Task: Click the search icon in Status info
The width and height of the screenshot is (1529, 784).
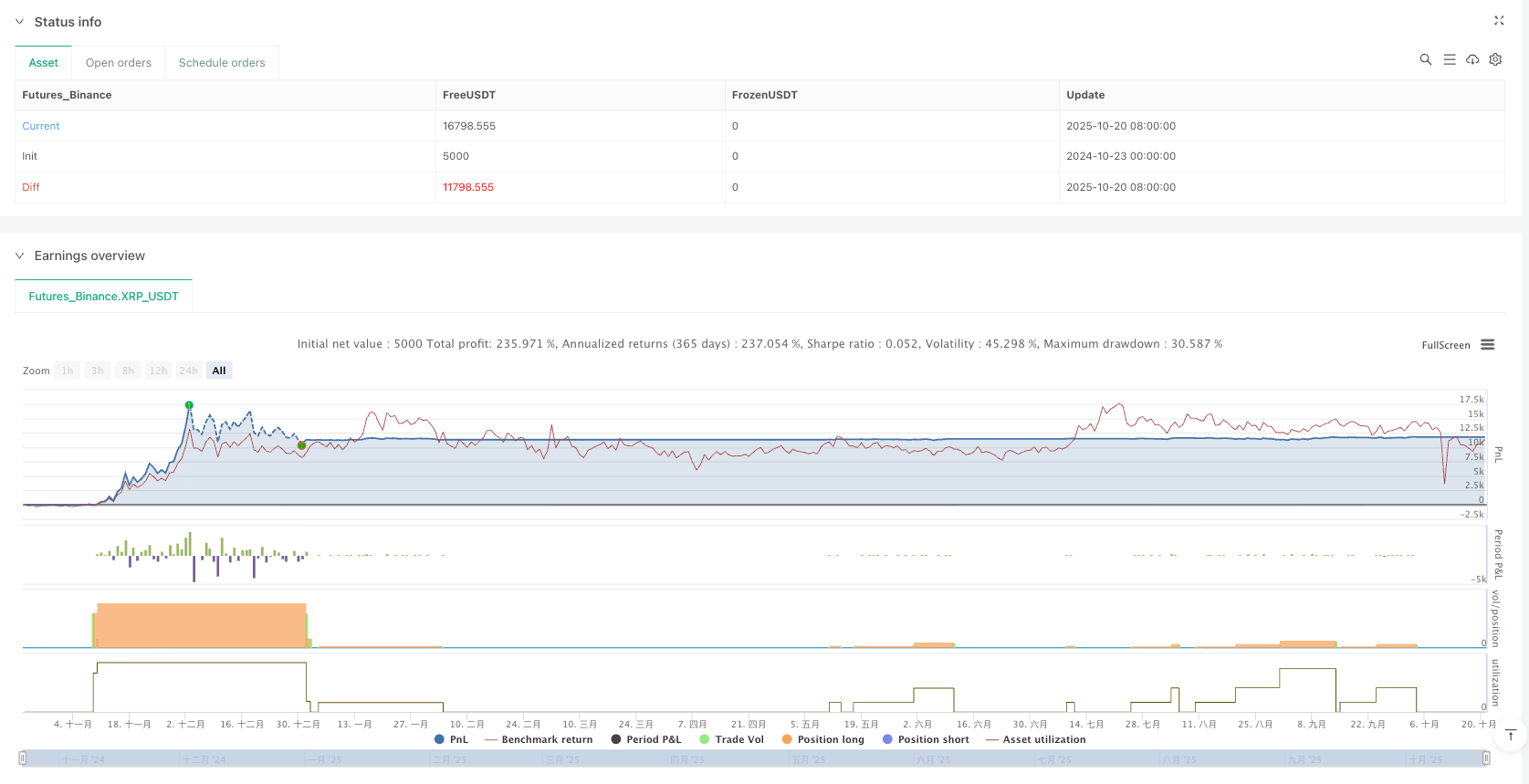Action: [1425, 59]
